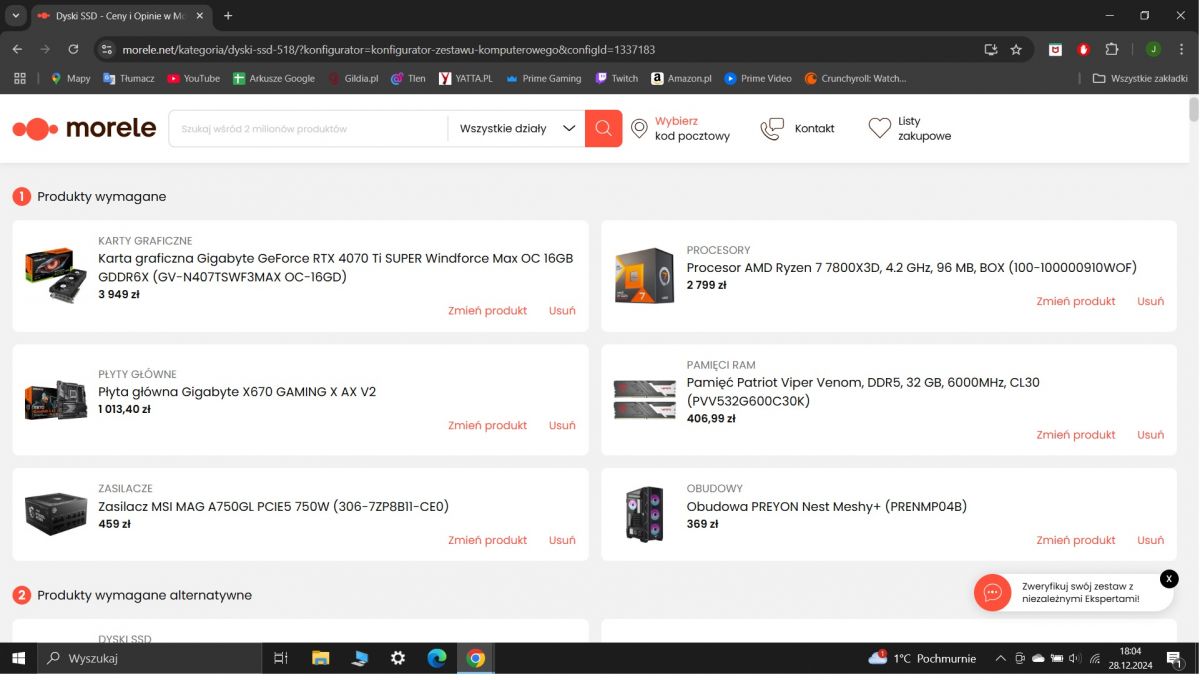Open the RTX 4070 Ti graphics card thumbnail
The image size is (1200, 680).
[x=56, y=275]
